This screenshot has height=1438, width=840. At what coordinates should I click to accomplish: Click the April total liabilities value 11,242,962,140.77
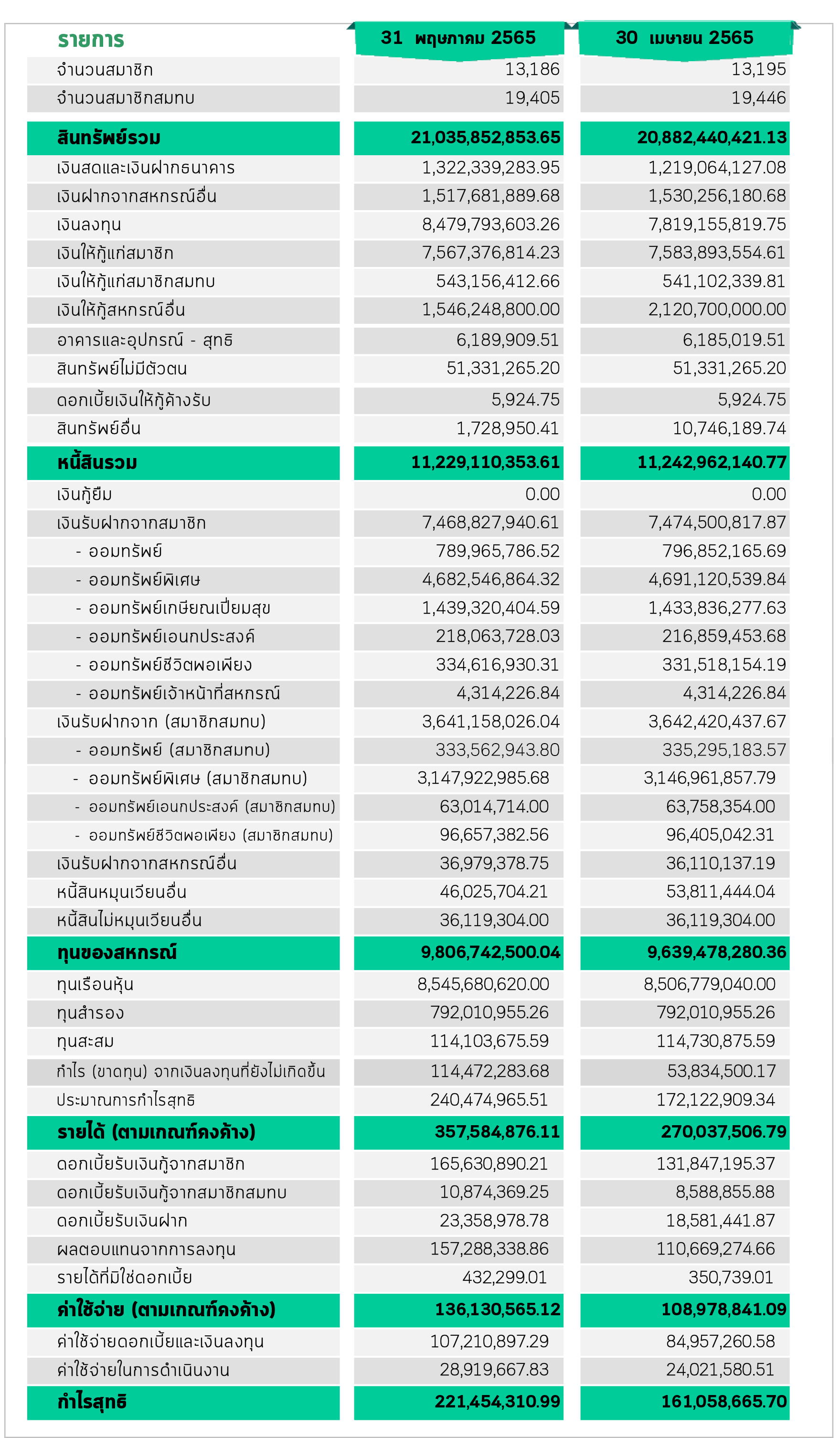coord(712,462)
